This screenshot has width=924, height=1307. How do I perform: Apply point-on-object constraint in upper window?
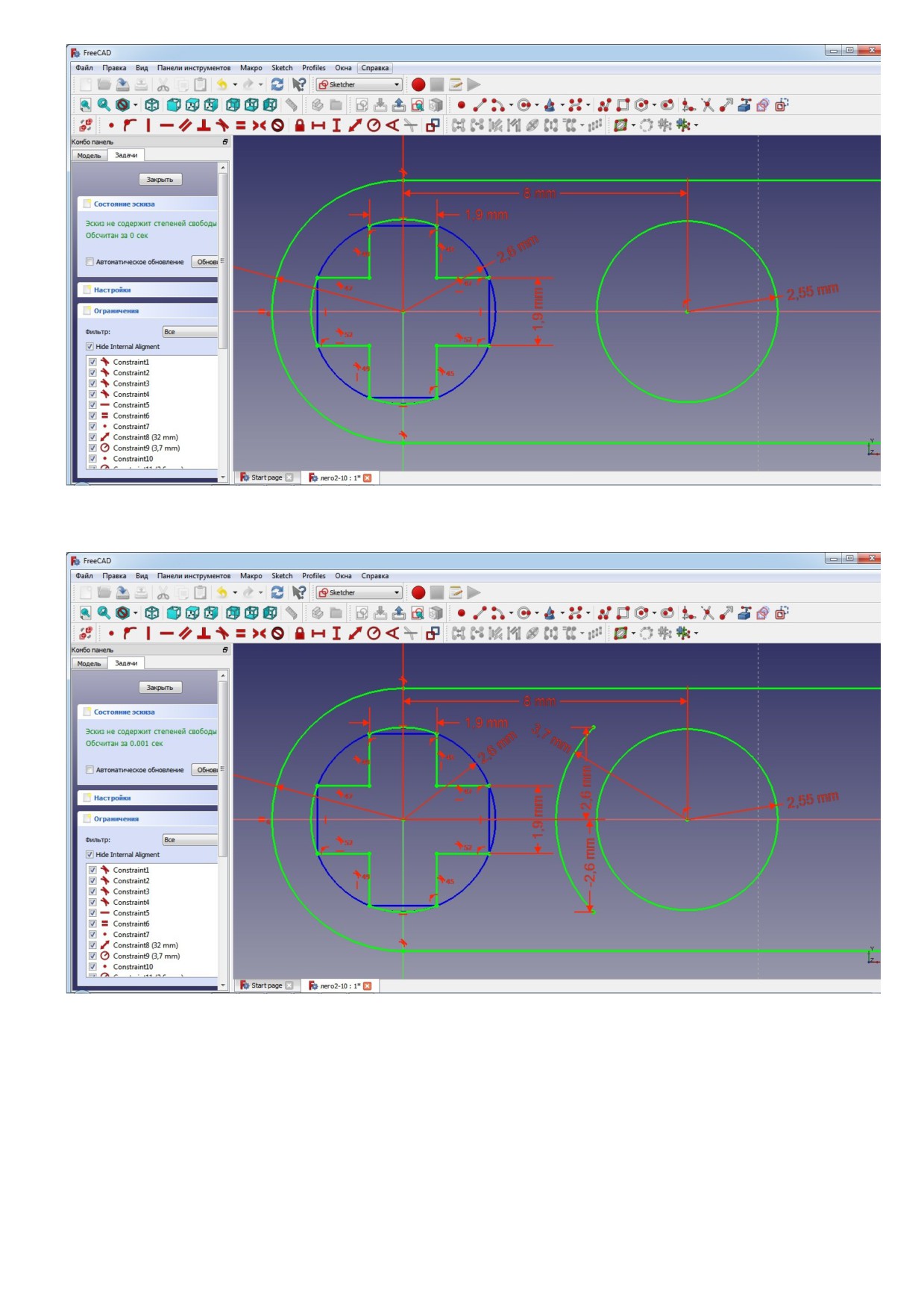[130, 125]
